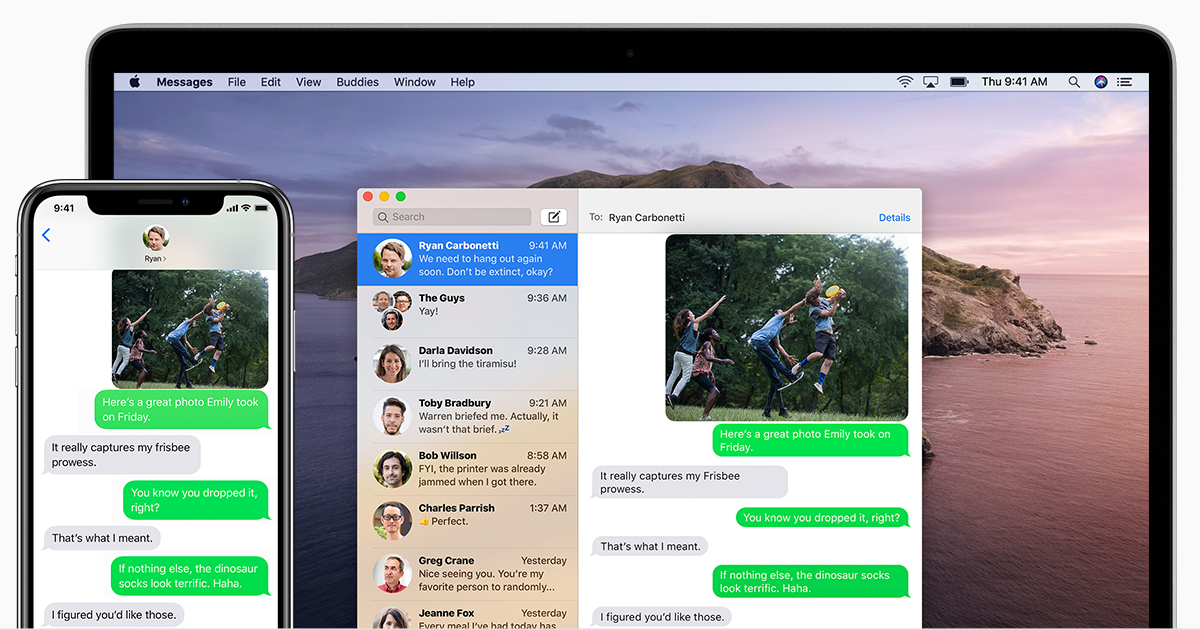Click the Wi-Fi status icon
This screenshot has height=630, width=1200.
click(905, 82)
